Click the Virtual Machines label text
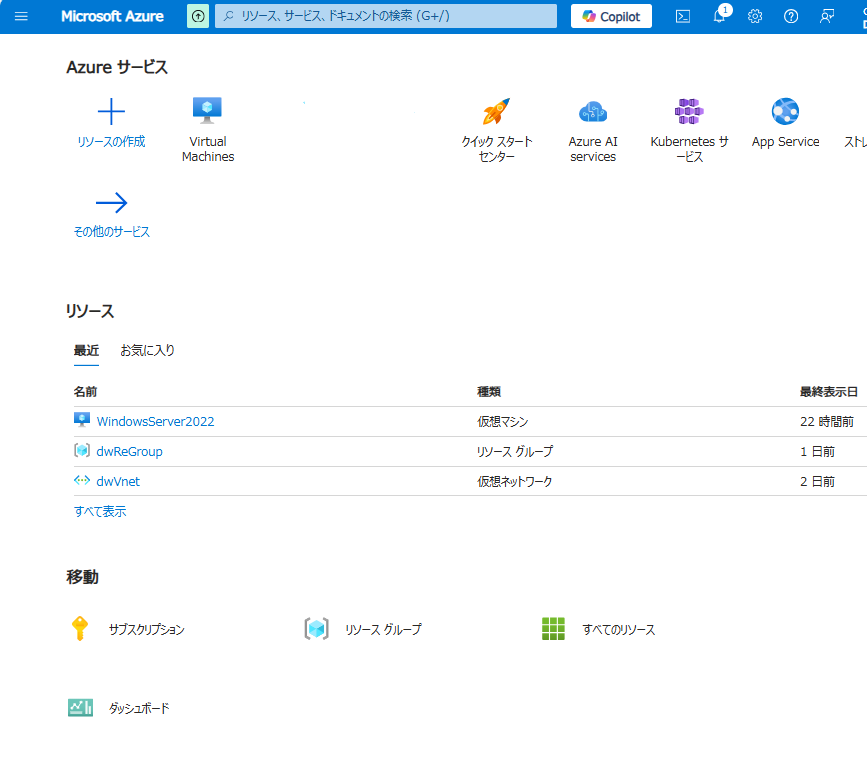This screenshot has width=867, height=757. pos(208,149)
